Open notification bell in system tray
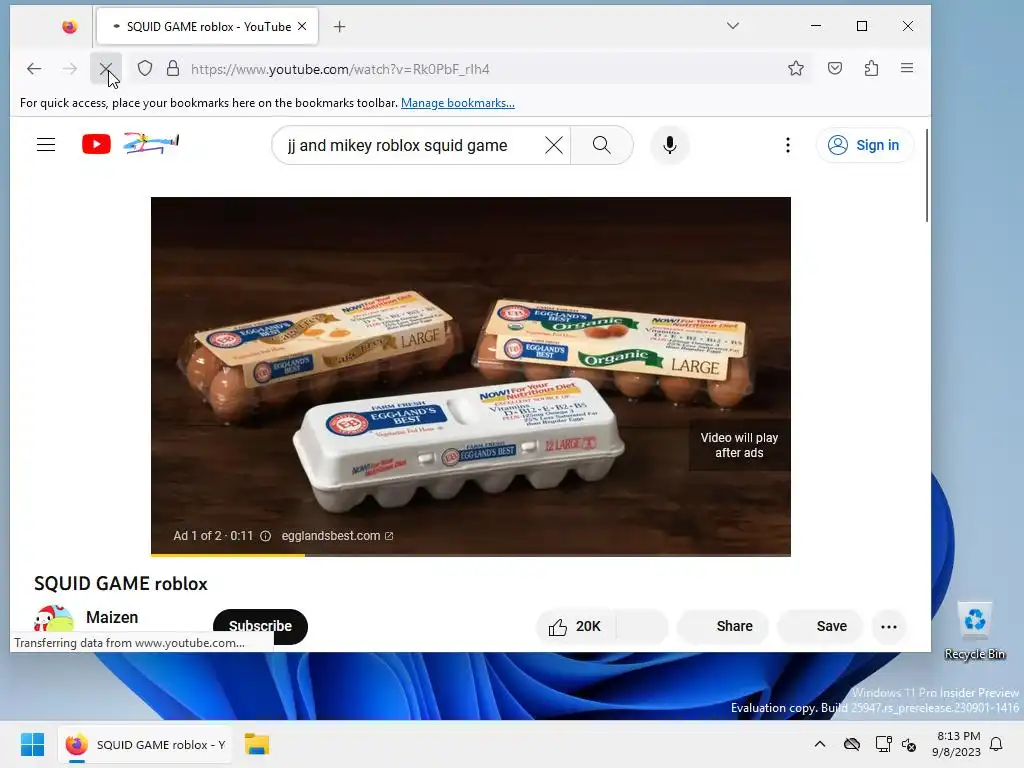The height and width of the screenshot is (768, 1024). [x=996, y=744]
